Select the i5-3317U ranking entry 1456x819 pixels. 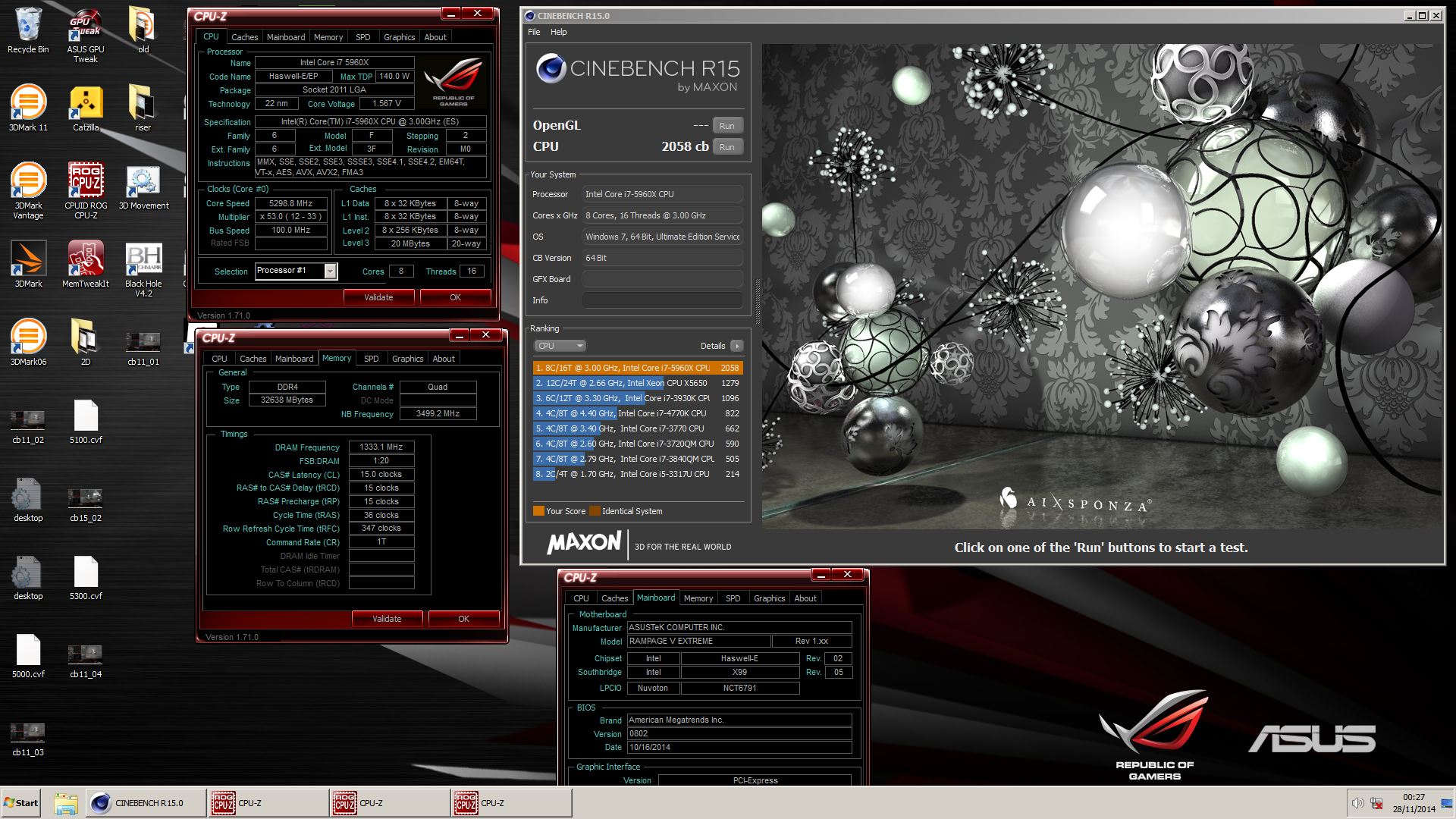point(637,474)
